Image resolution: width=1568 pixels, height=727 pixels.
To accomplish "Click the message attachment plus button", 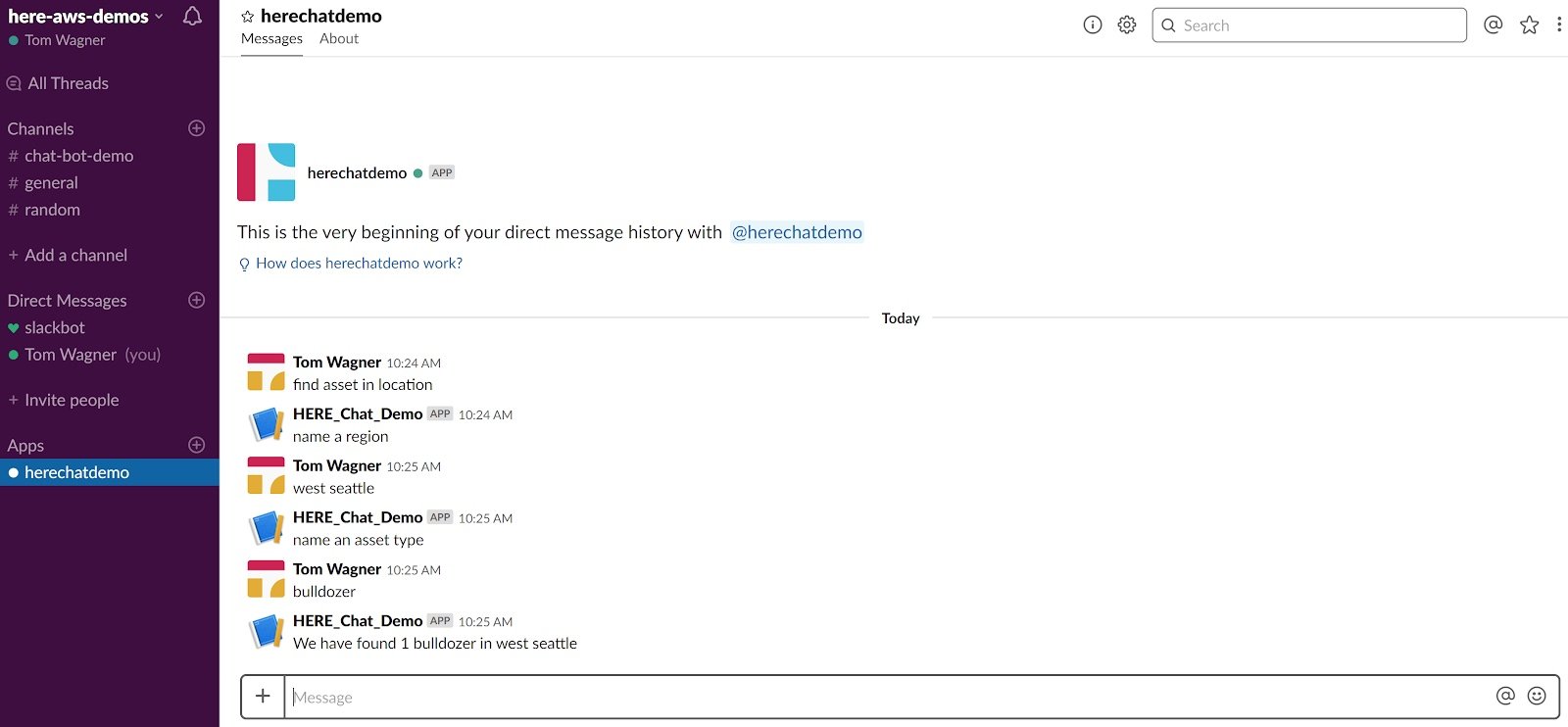I will coord(263,697).
